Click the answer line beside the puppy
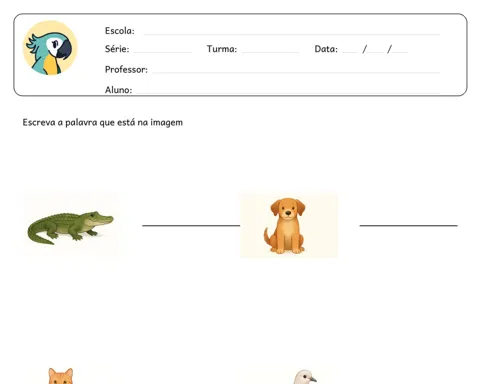Image resolution: width=480 pixels, height=384 pixels. [x=408, y=226]
